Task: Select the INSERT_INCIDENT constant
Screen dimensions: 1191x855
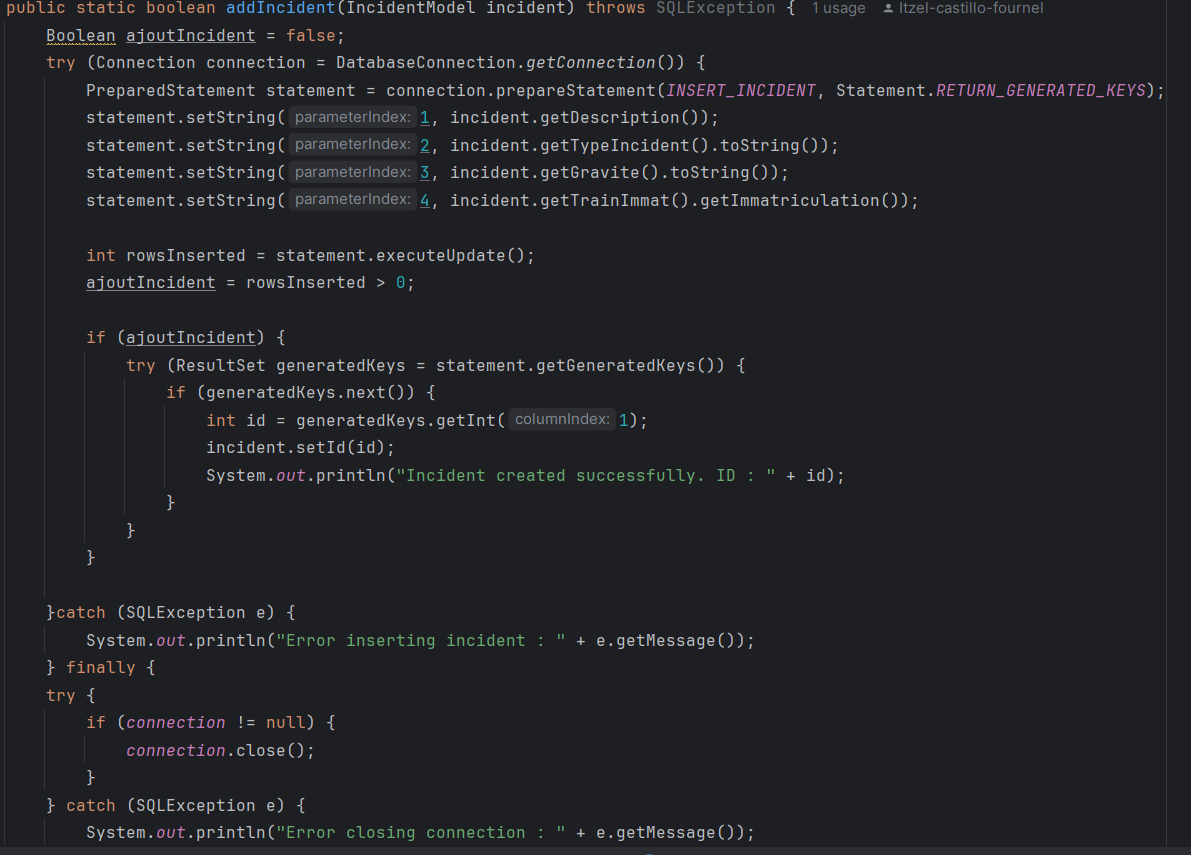Action: click(x=740, y=89)
